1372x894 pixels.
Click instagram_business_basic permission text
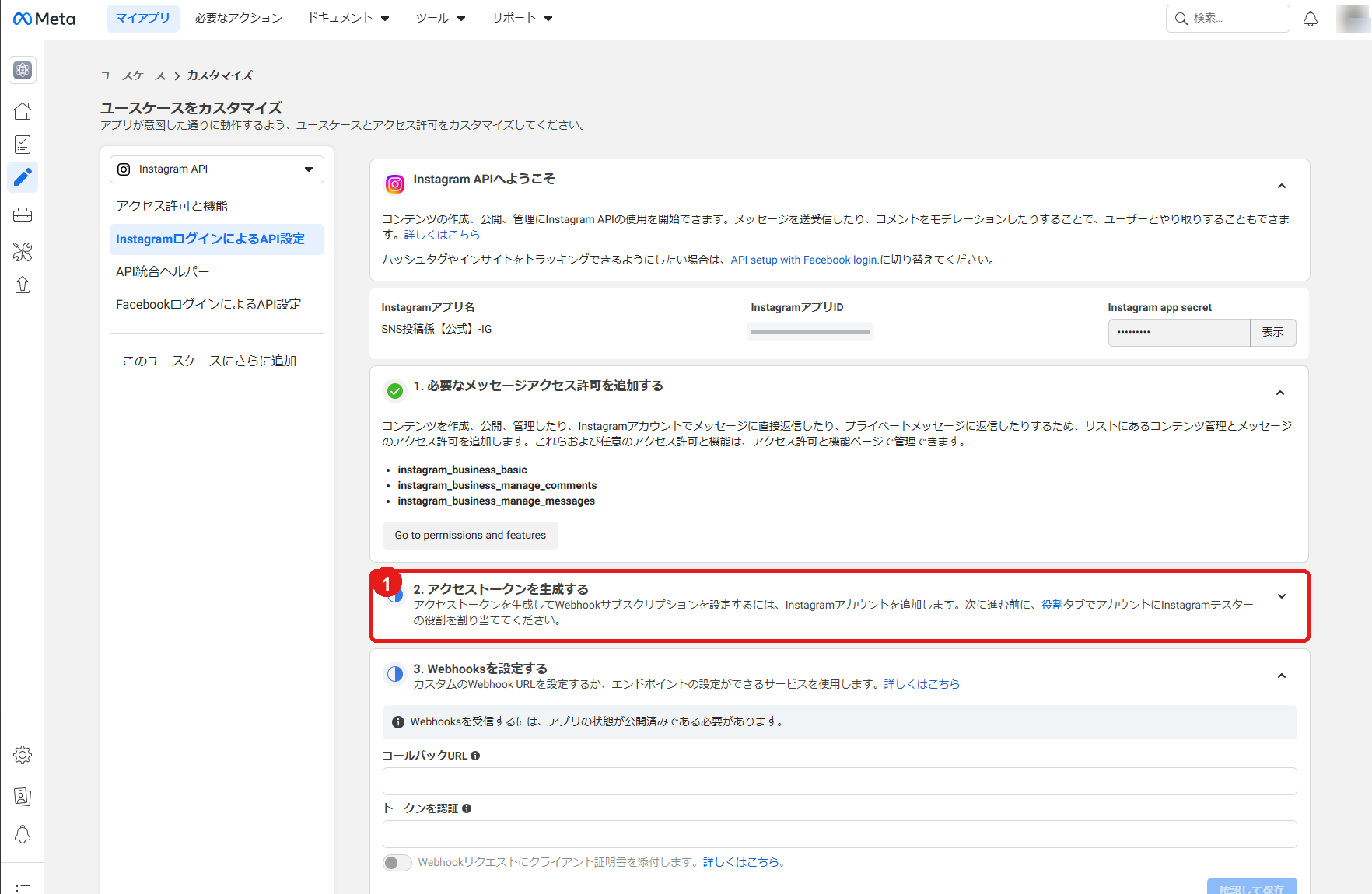462,470
